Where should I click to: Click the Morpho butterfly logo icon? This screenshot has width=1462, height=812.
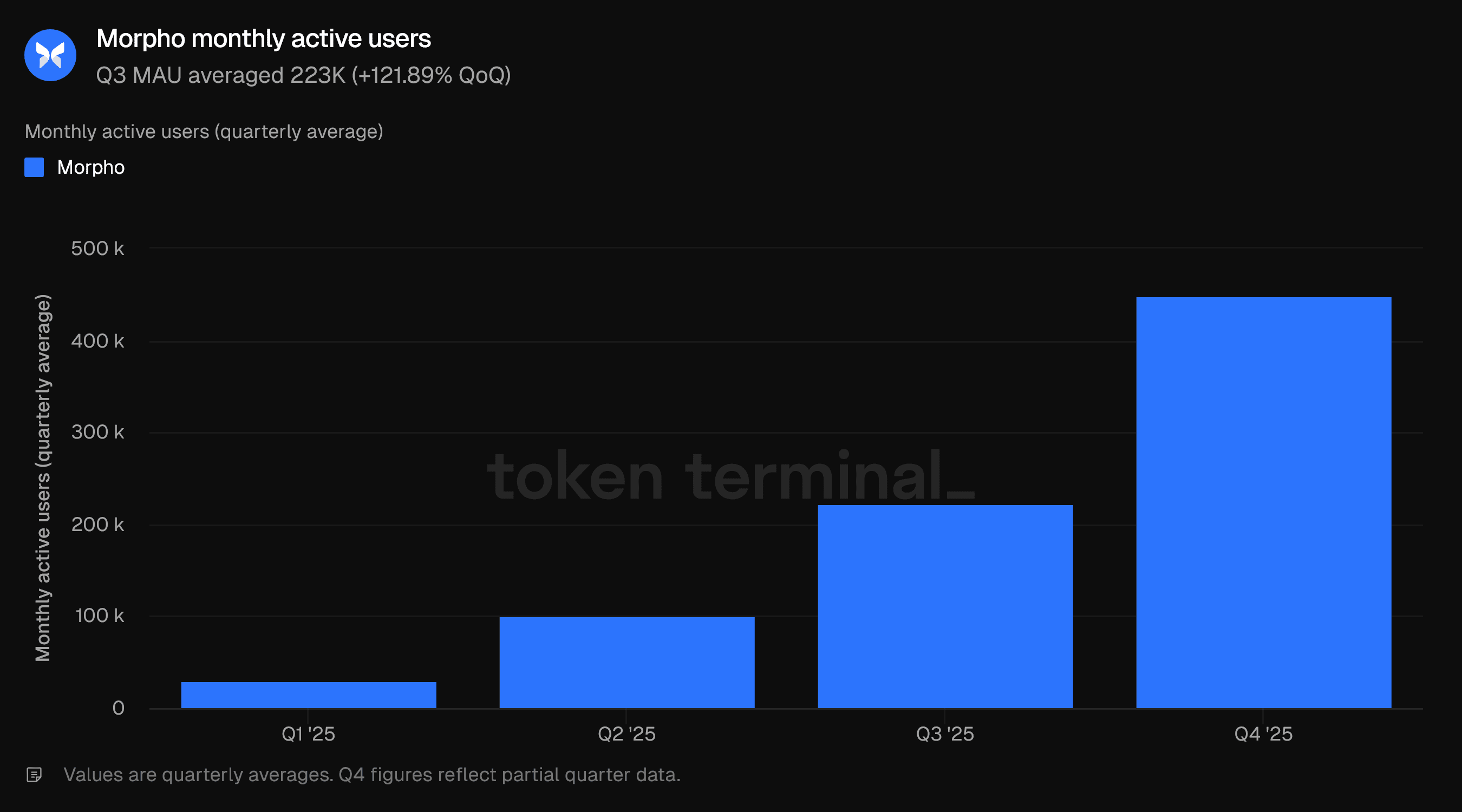pyautogui.click(x=50, y=55)
